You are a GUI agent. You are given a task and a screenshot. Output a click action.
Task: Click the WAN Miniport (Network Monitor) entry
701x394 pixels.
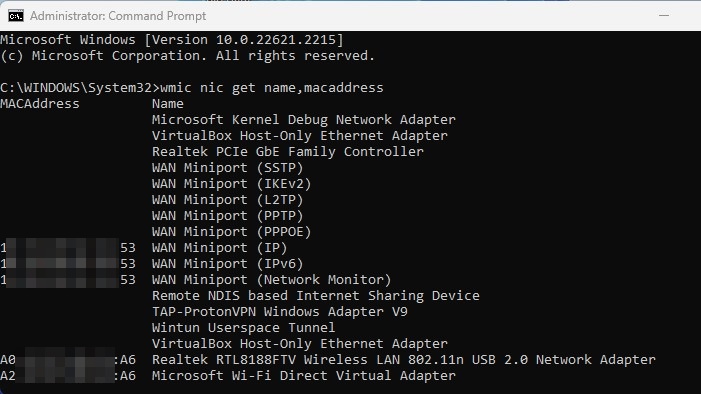(x=271, y=280)
